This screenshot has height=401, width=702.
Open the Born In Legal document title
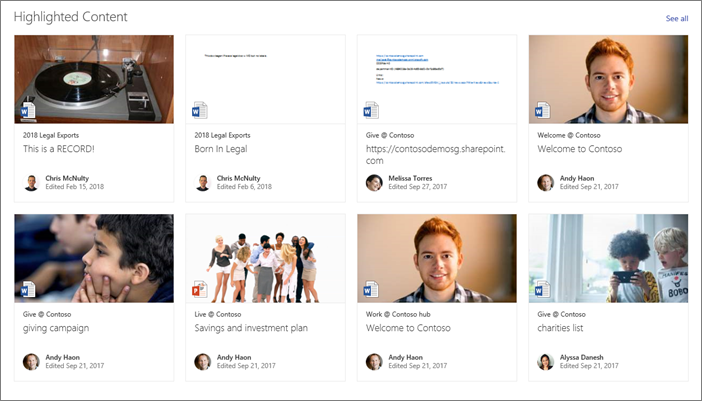(221, 149)
